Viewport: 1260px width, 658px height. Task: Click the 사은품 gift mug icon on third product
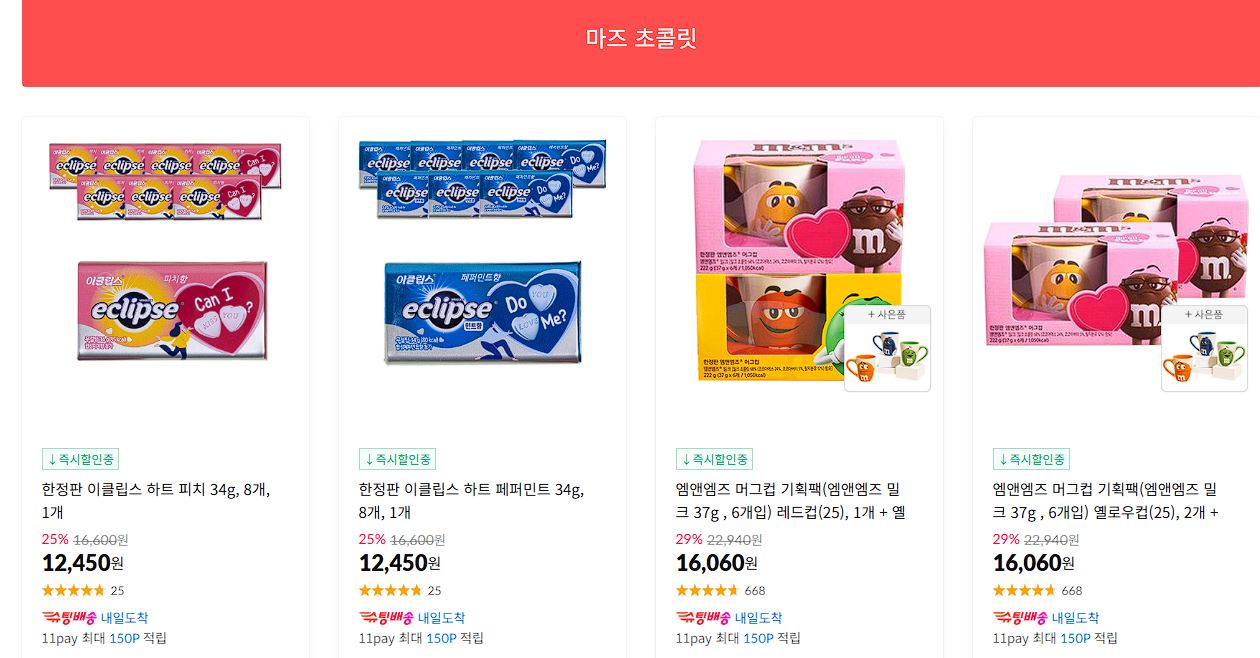pos(887,348)
